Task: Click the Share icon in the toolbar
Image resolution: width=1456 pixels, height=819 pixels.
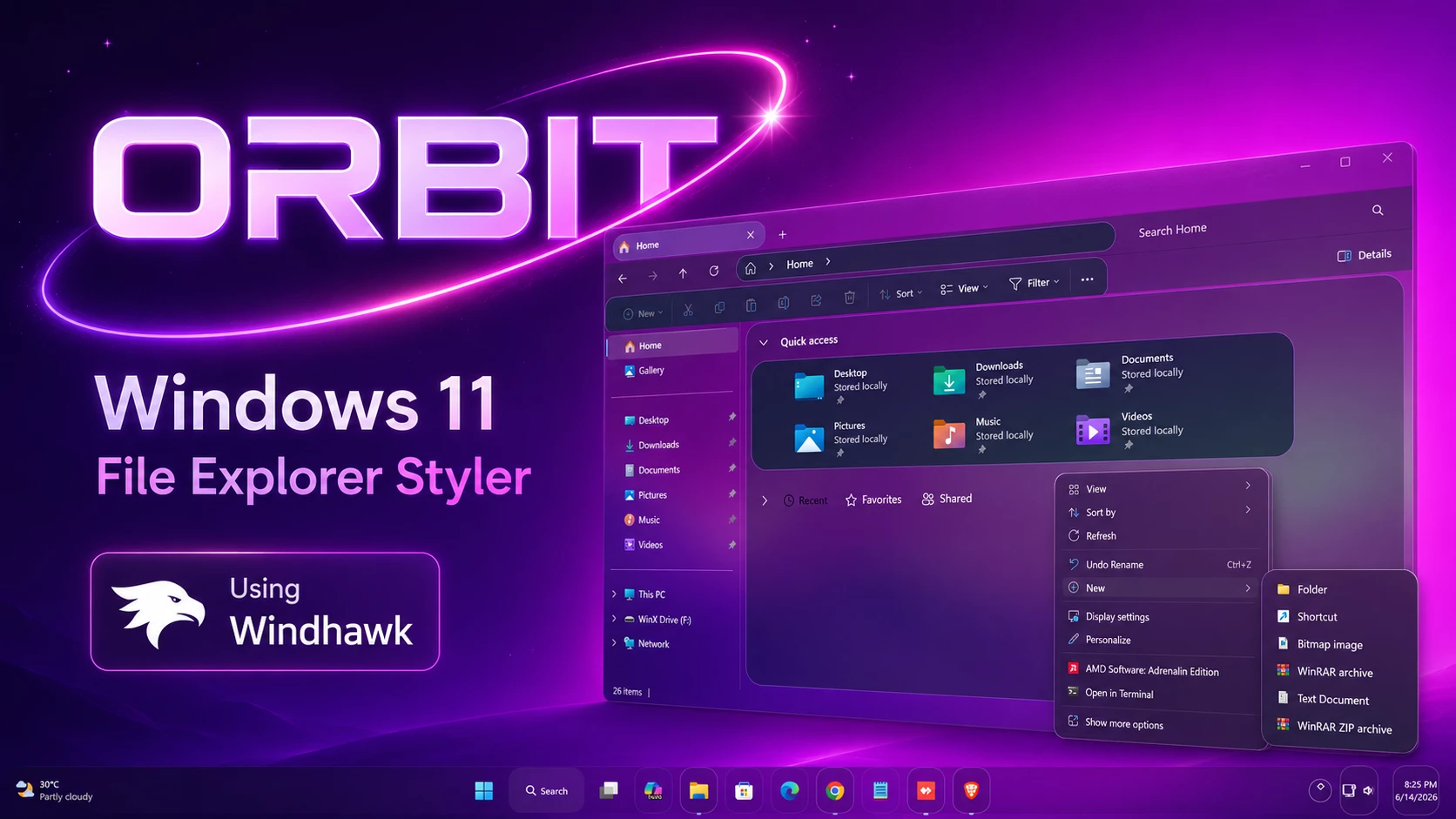Action: tap(816, 300)
